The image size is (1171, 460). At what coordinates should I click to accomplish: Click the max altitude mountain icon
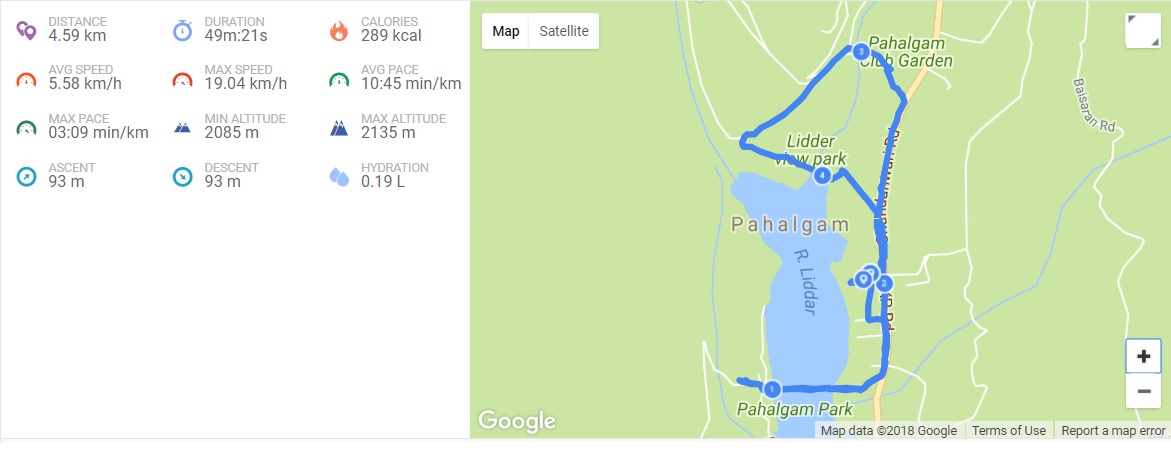point(339,128)
